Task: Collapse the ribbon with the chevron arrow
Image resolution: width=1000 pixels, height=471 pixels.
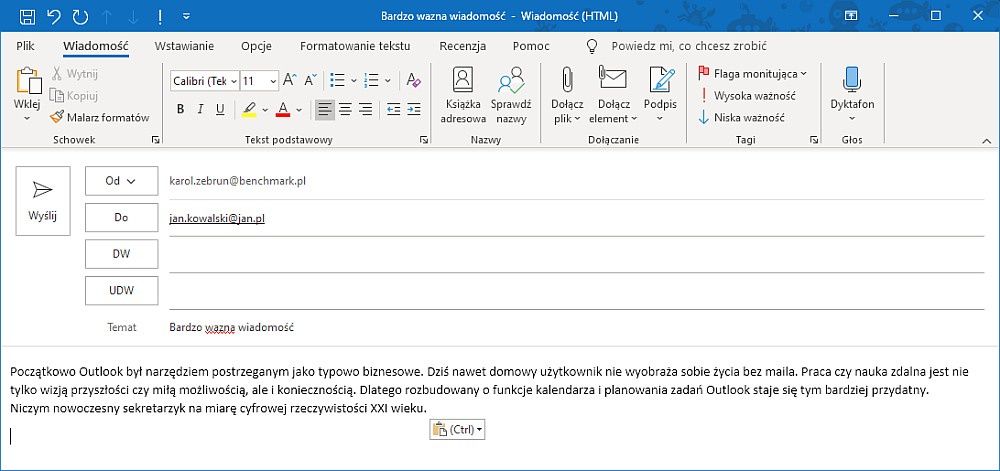Action: click(987, 140)
